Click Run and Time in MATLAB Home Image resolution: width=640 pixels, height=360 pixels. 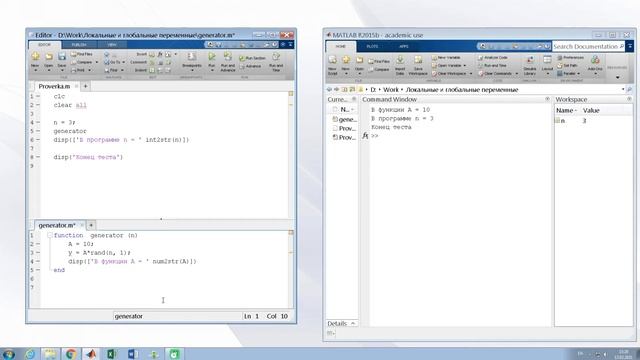pyautogui.click(x=492, y=65)
